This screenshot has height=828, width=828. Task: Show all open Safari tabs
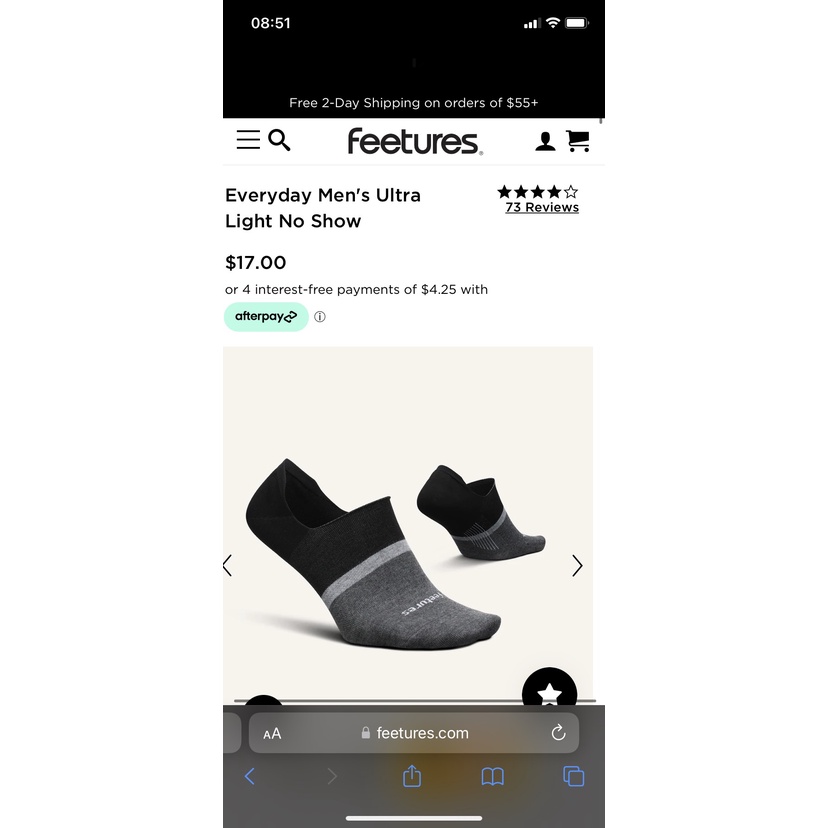573,776
